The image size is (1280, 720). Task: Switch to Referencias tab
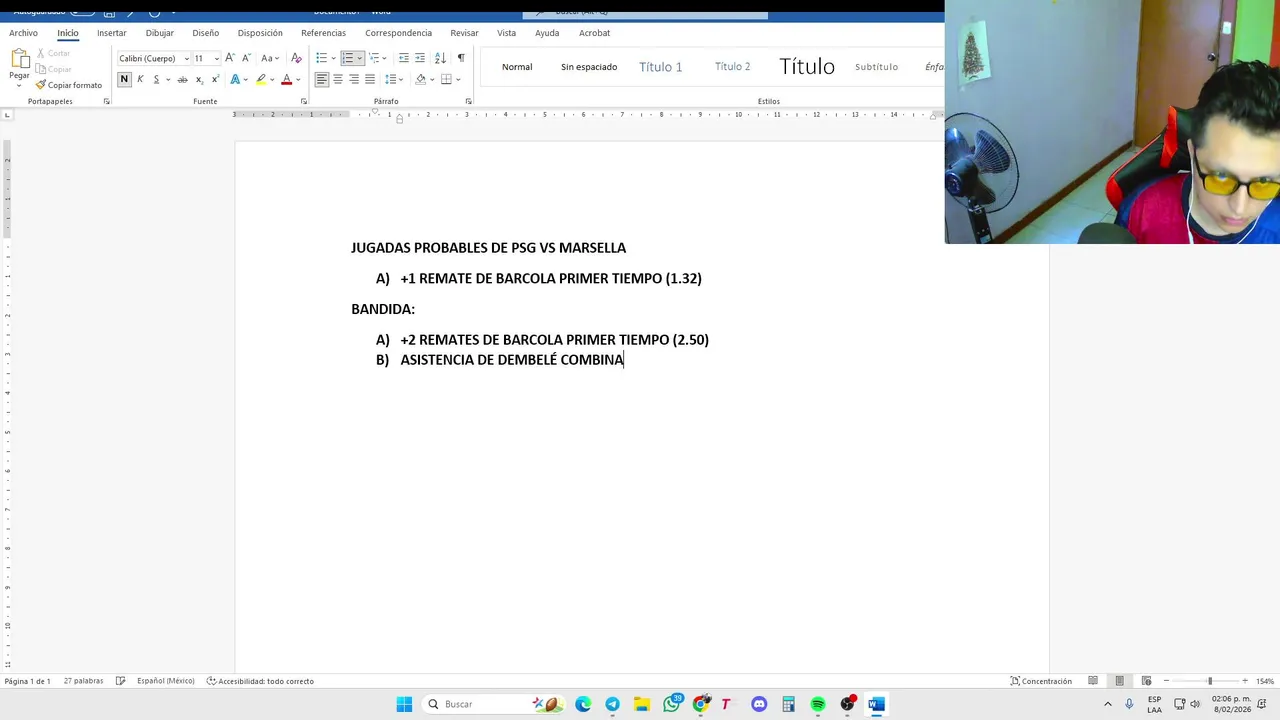pos(323,33)
